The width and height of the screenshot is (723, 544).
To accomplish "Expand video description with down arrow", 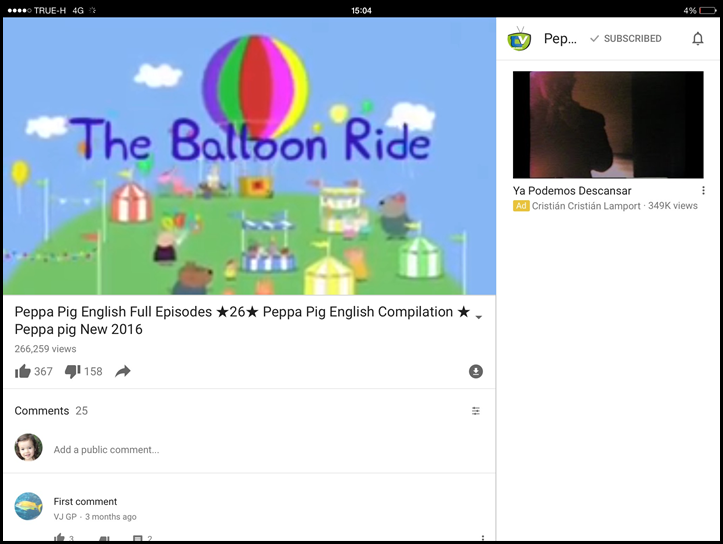I will click(479, 317).
